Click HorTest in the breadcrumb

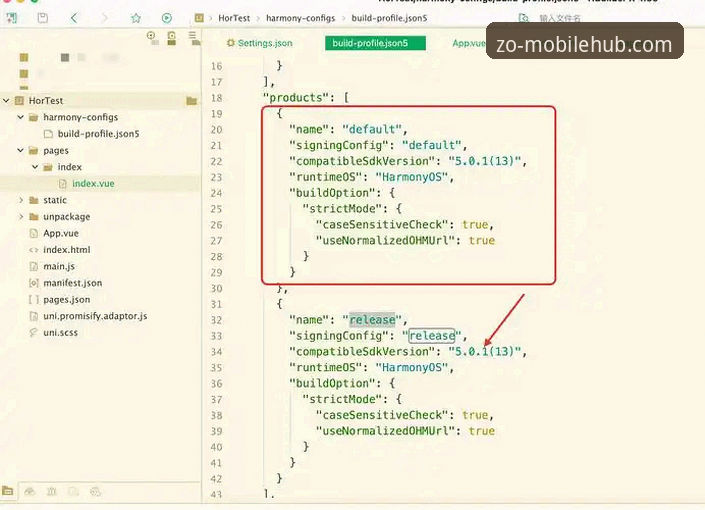pos(234,18)
